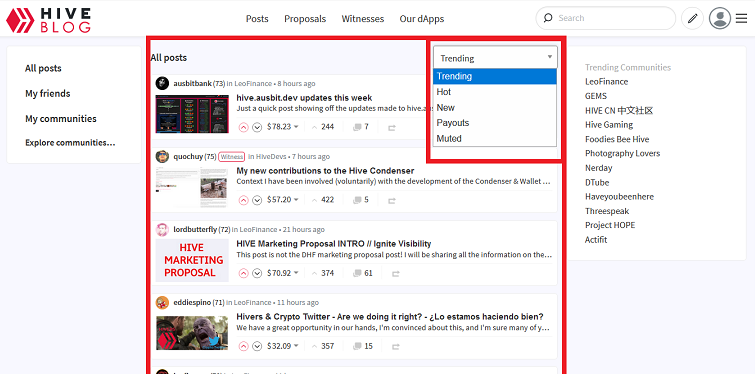755x374 pixels.
Task: Downvote the ausbitbank post
Action: pyautogui.click(x=257, y=127)
